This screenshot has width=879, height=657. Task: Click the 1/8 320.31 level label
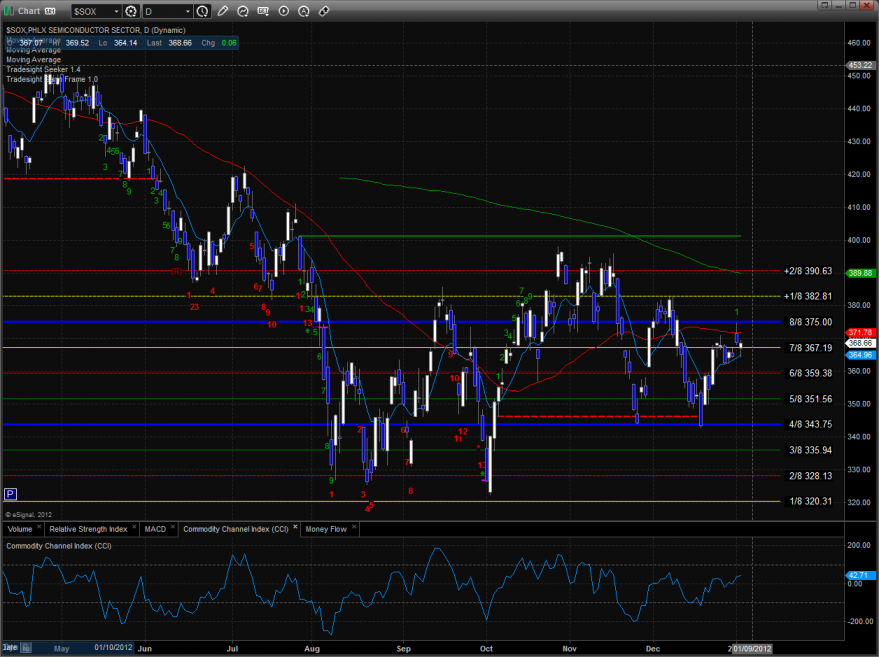pyautogui.click(x=811, y=502)
